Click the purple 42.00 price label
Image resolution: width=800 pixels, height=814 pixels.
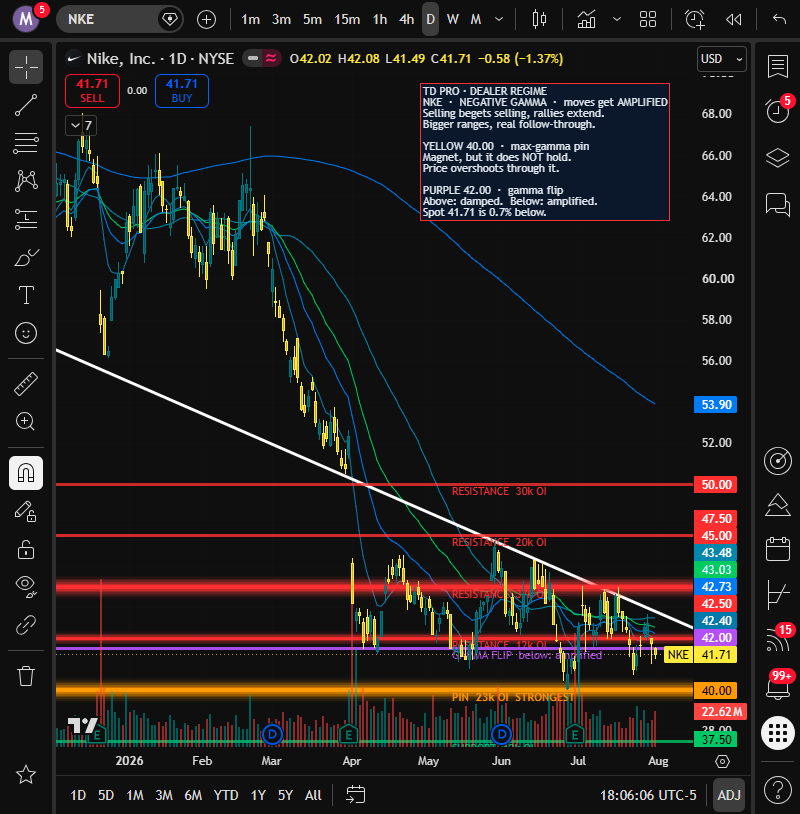point(715,637)
